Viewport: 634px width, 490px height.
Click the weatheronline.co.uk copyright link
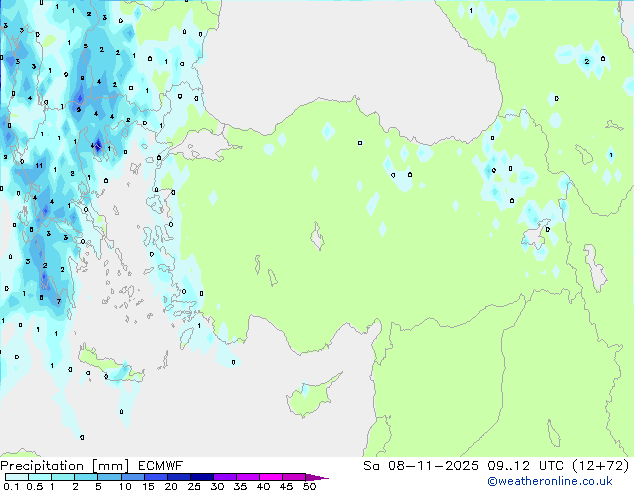click(x=550, y=481)
